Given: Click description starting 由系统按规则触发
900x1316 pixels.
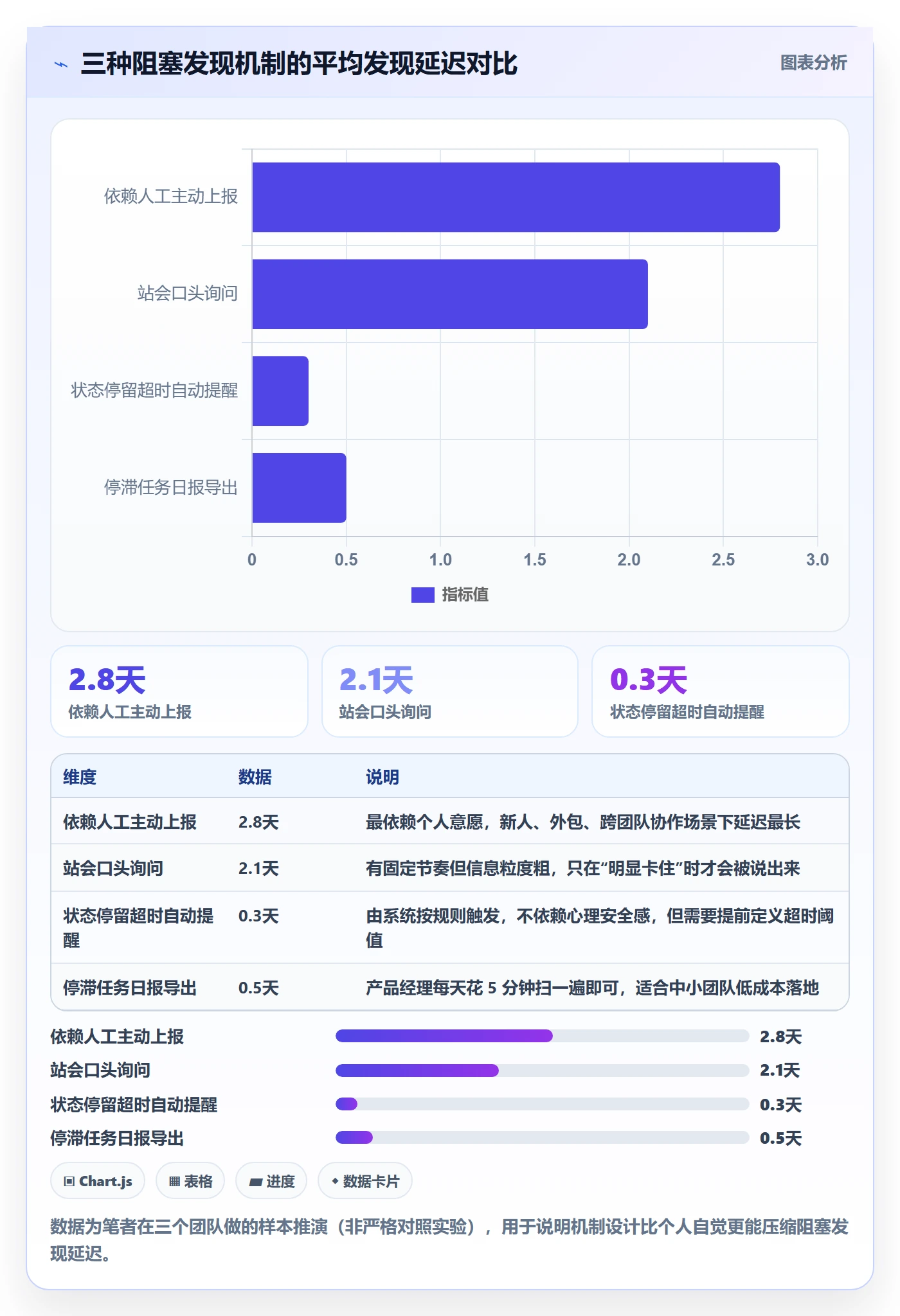Looking at the screenshot, I should click(600, 928).
